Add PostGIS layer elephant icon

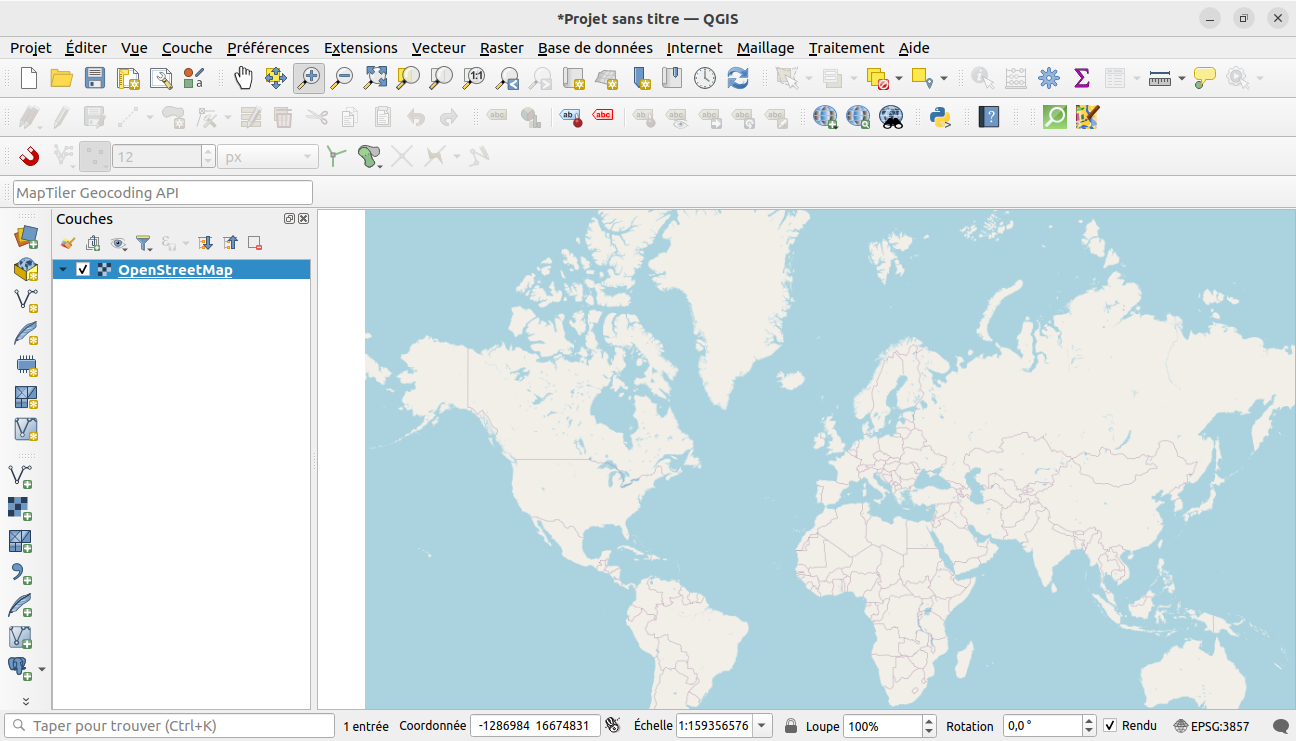pos(19,668)
